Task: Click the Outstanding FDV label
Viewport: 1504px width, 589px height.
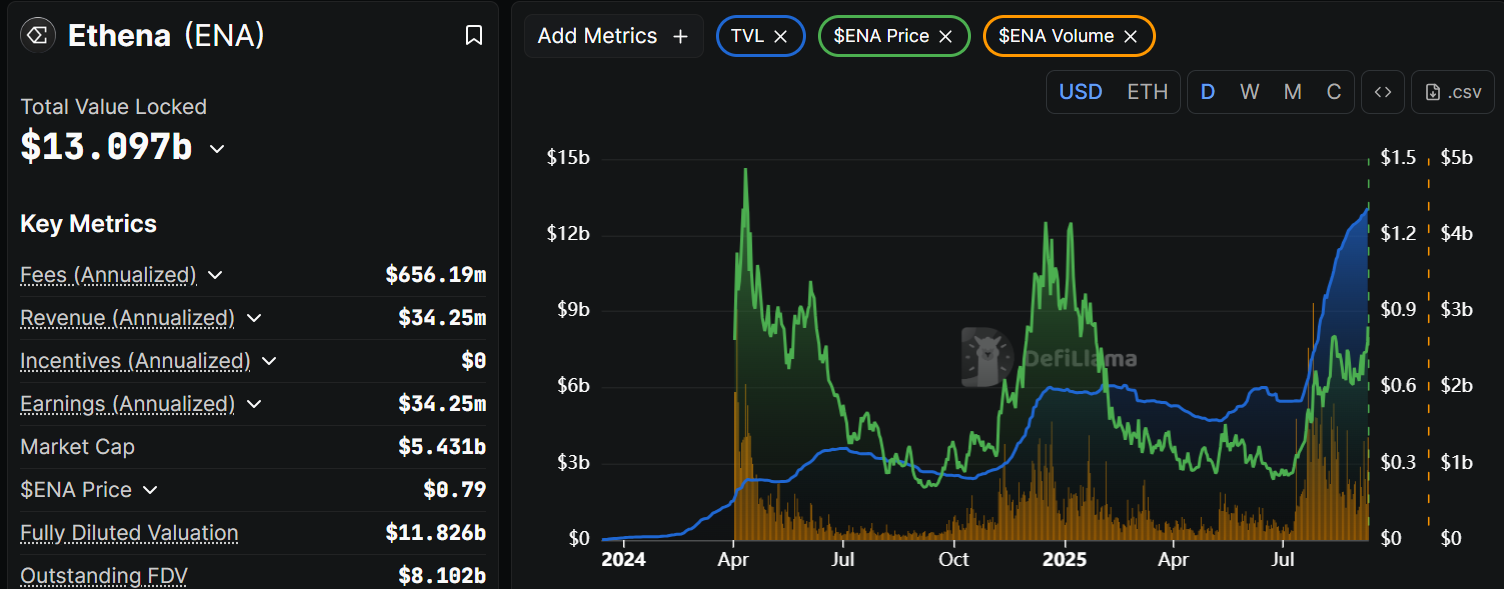Action: pos(104,576)
